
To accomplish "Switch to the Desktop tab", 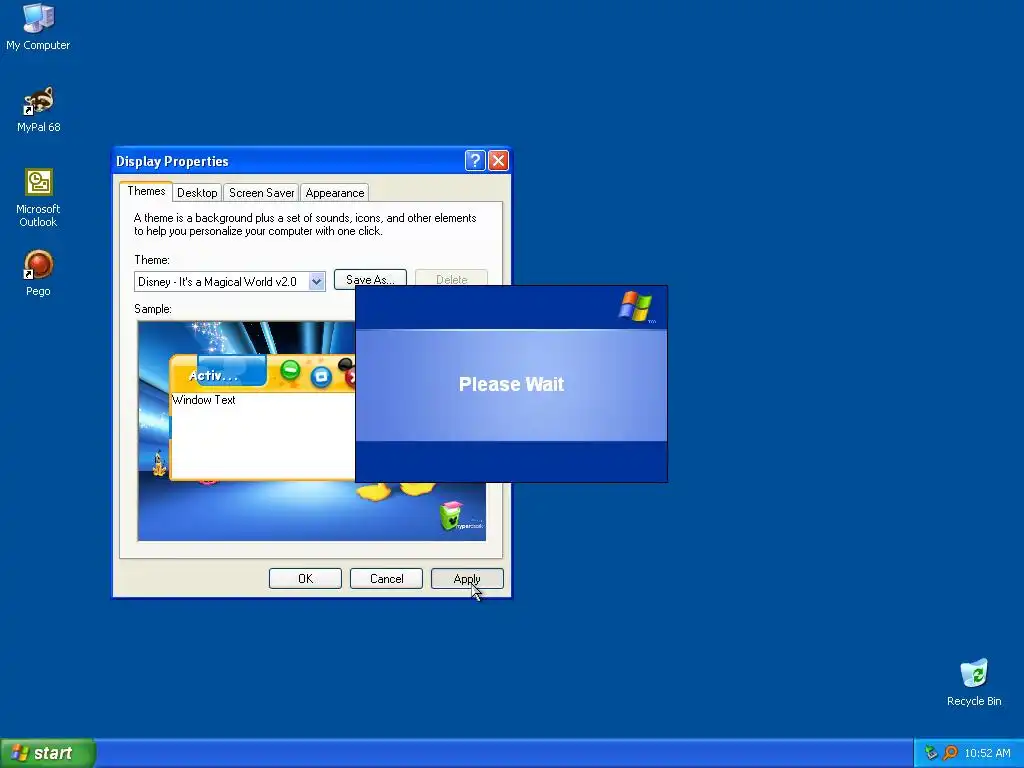I will pyautogui.click(x=197, y=193).
